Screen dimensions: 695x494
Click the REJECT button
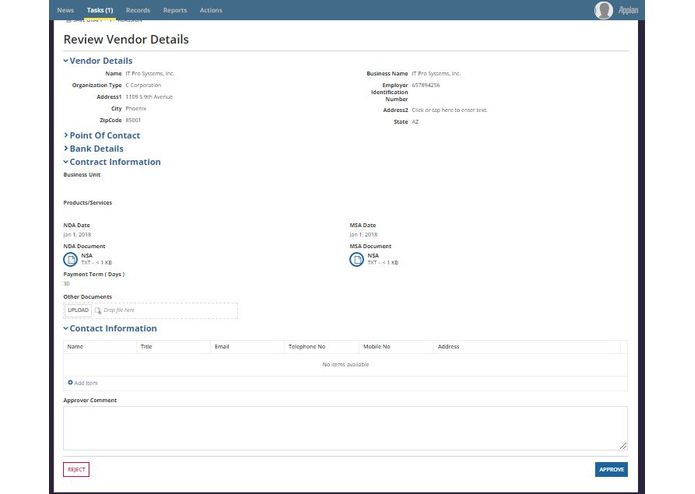[76, 470]
